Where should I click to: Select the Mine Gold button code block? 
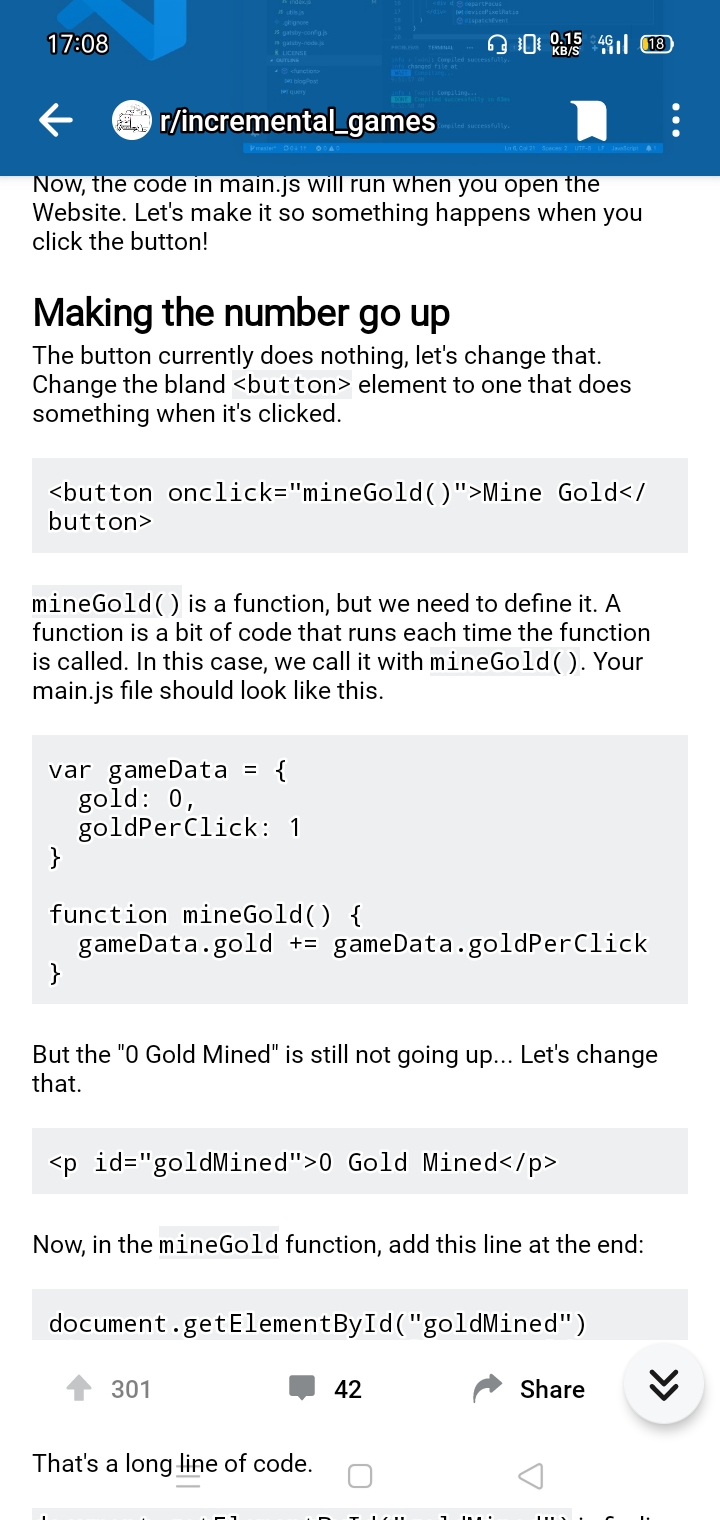pos(360,506)
